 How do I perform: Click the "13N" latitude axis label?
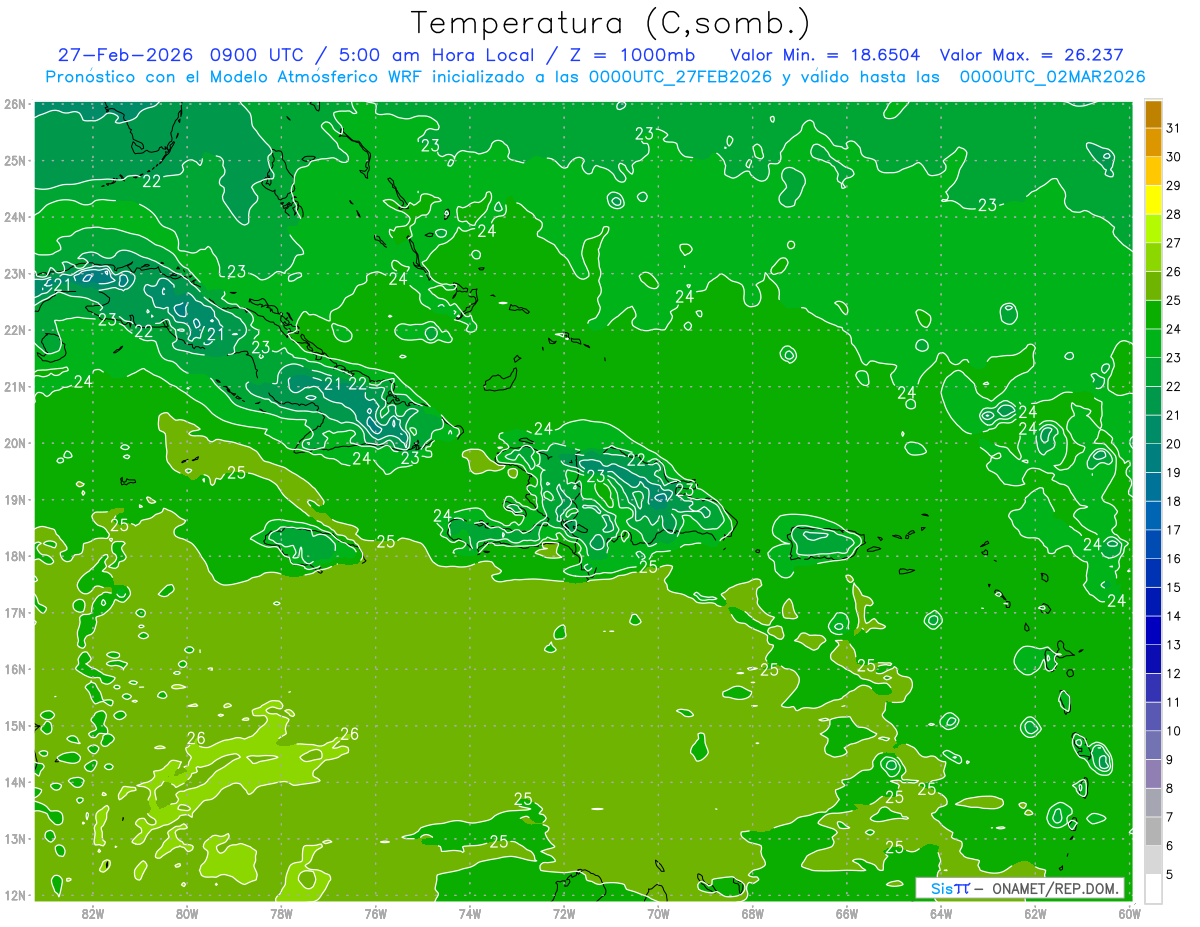pyautogui.click(x=14, y=839)
